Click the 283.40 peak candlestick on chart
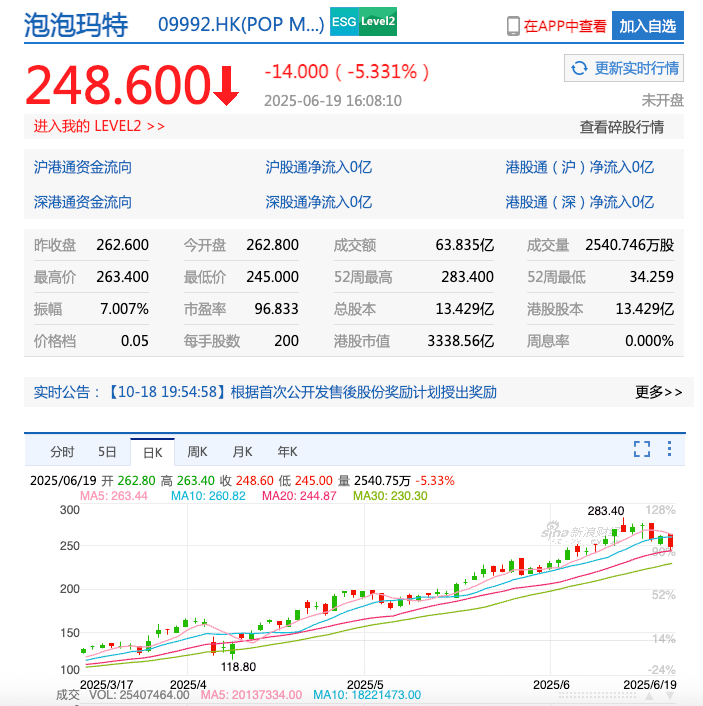703x706 pixels. tap(625, 529)
